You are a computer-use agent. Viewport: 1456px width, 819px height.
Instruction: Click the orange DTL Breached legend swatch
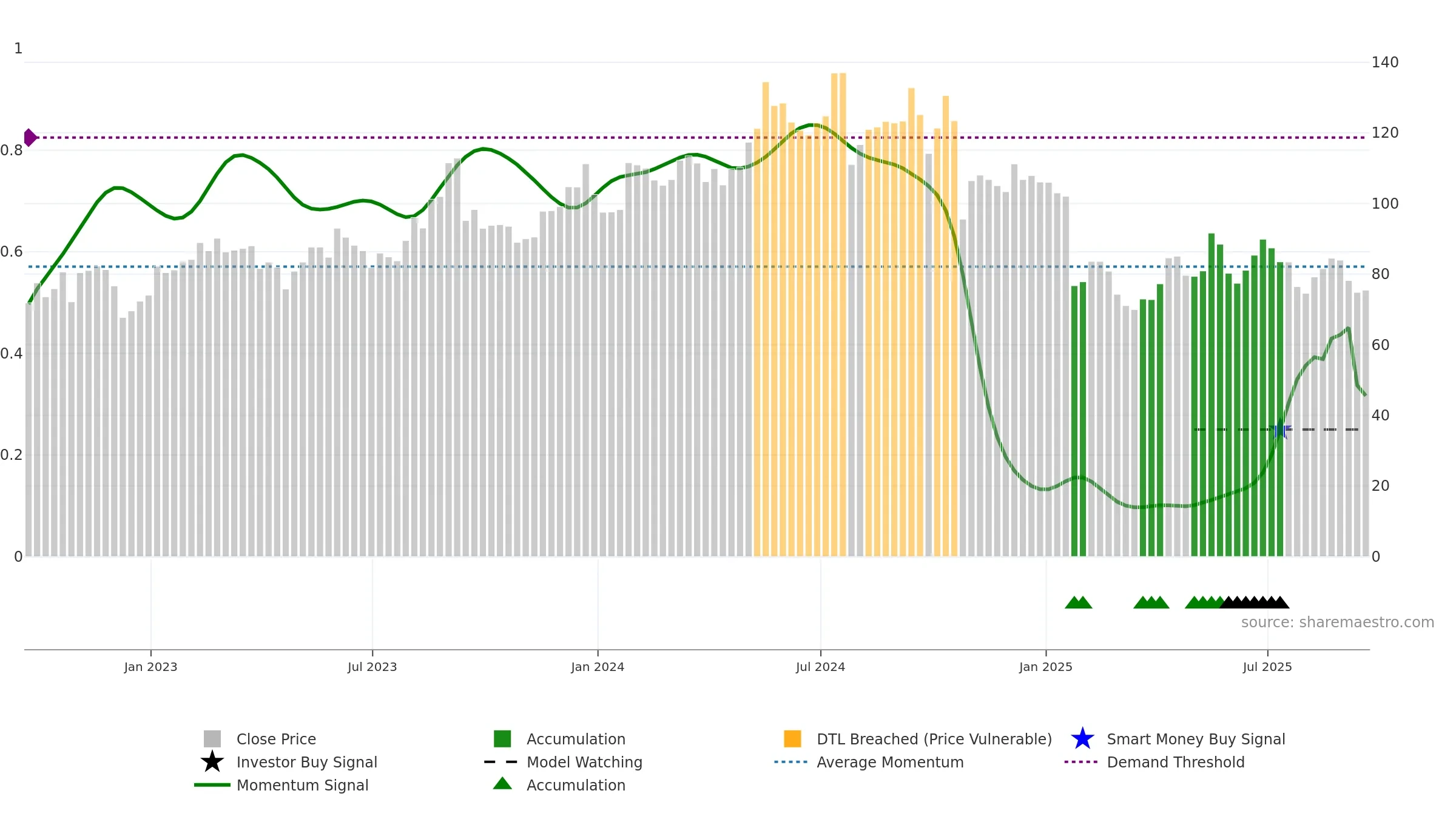pyautogui.click(x=792, y=739)
